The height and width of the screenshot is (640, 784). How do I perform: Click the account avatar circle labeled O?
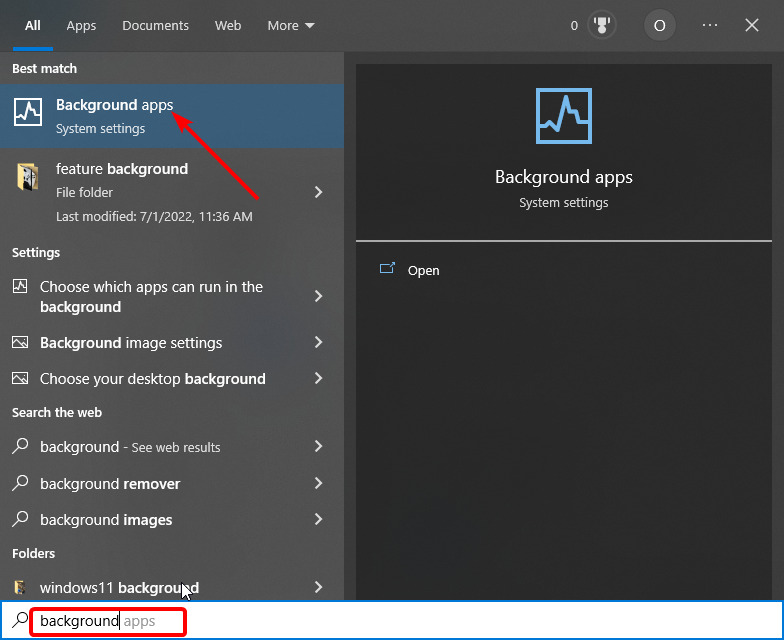point(660,25)
